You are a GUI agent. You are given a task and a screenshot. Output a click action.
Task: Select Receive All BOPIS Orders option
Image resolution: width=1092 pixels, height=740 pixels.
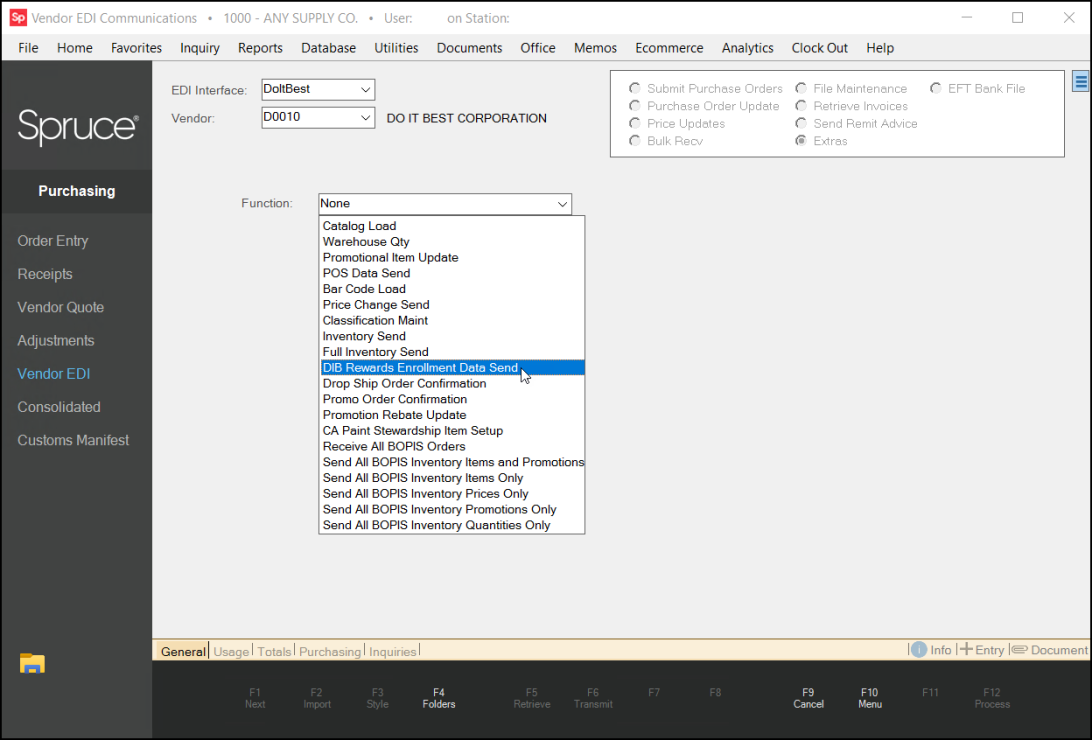coord(394,446)
